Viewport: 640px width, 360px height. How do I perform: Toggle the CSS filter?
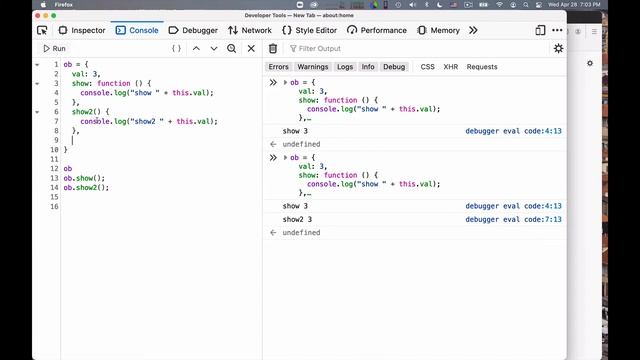pyautogui.click(x=427, y=67)
